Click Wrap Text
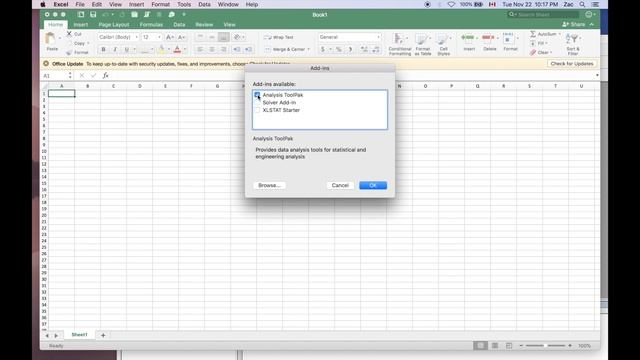Image resolution: width=640 pixels, height=360 pixels. tap(278, 37)
